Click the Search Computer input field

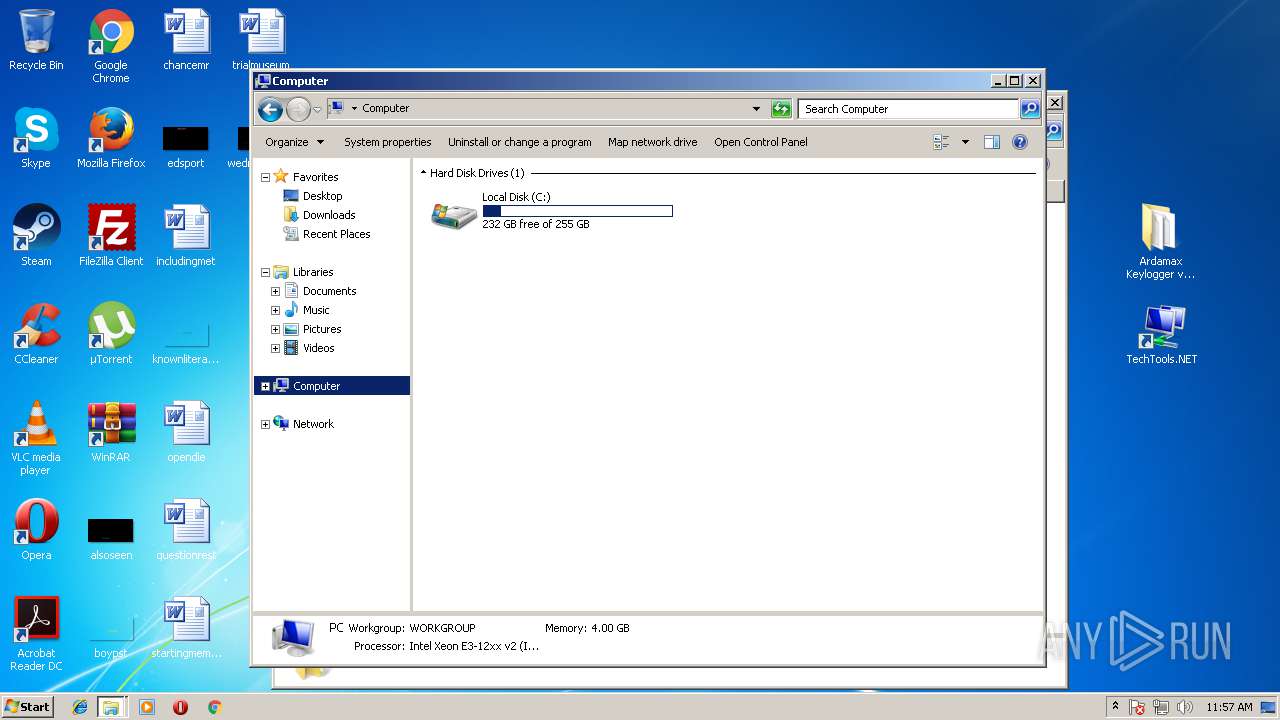[x=909, y=109]
